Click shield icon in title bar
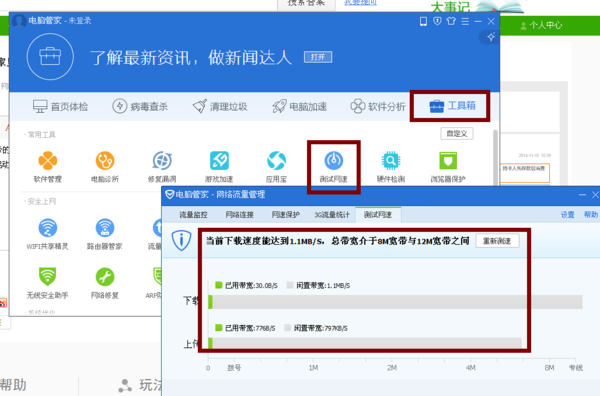Image resolution: width=600 pixels, height=396 pixels. click(x=437, y=21)
